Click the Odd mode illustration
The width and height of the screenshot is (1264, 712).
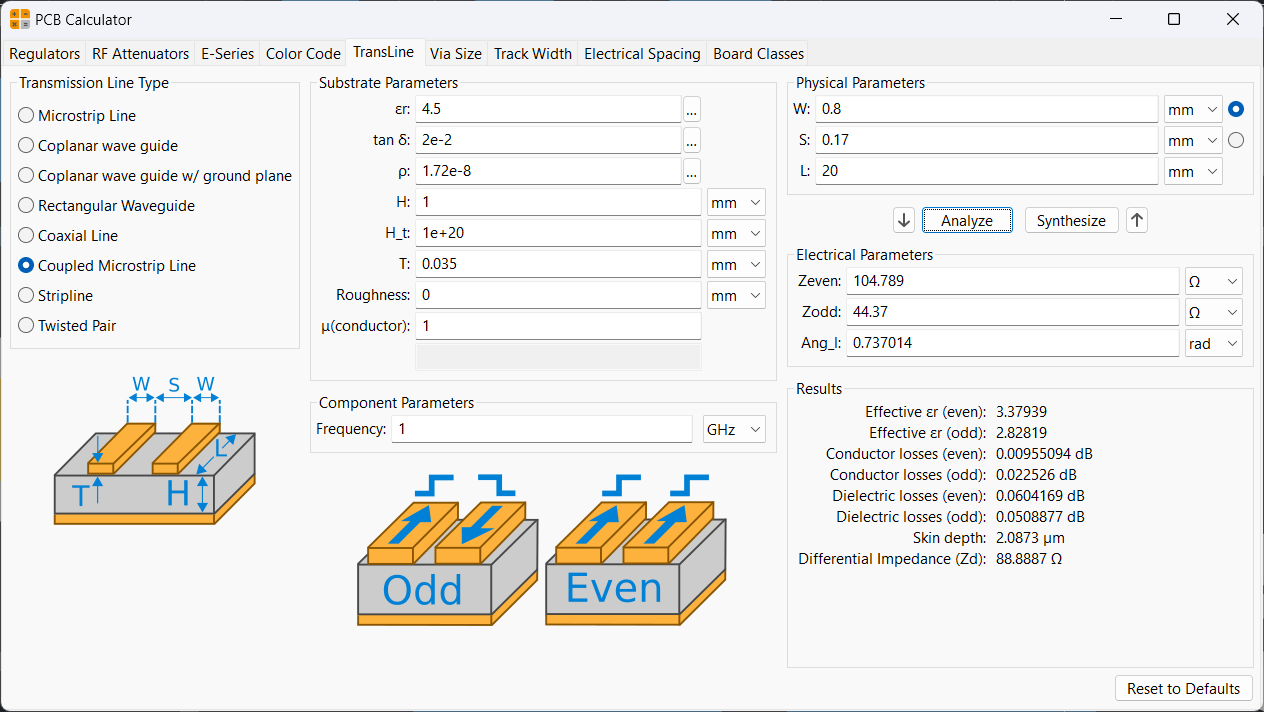click(x=448, y=550)
